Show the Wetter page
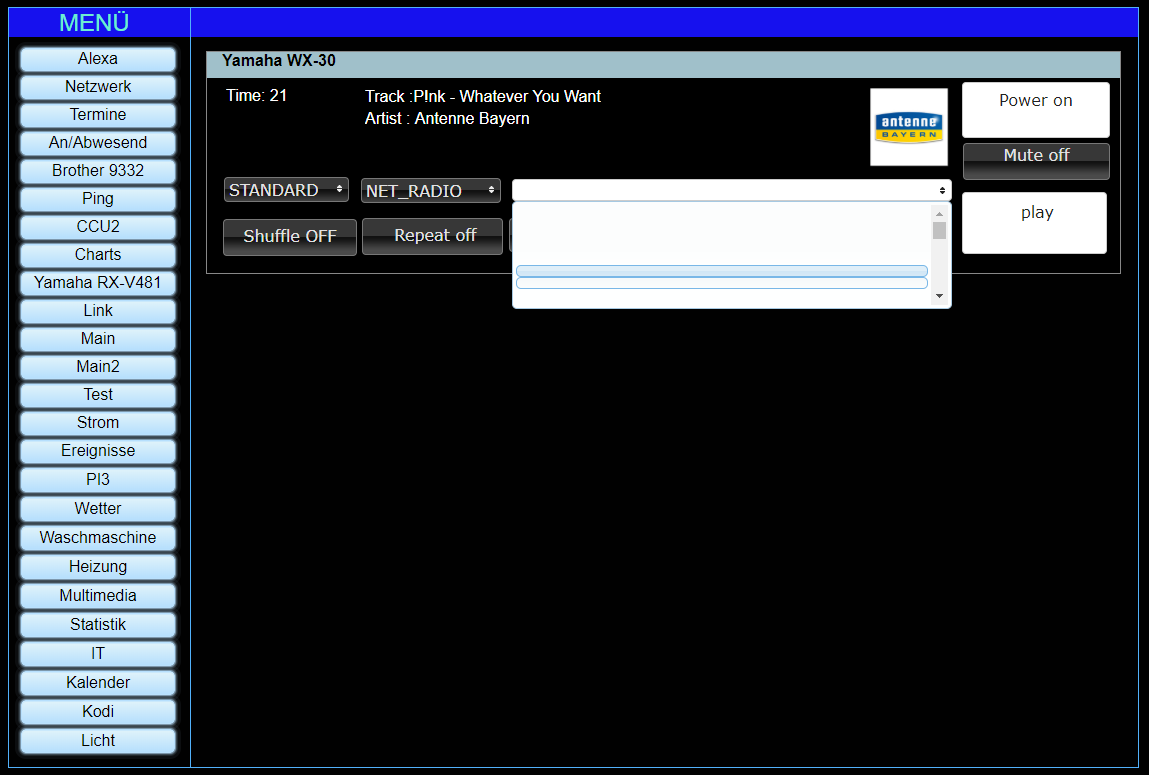This screenshot has height=775, width=1149. [97, 508]
